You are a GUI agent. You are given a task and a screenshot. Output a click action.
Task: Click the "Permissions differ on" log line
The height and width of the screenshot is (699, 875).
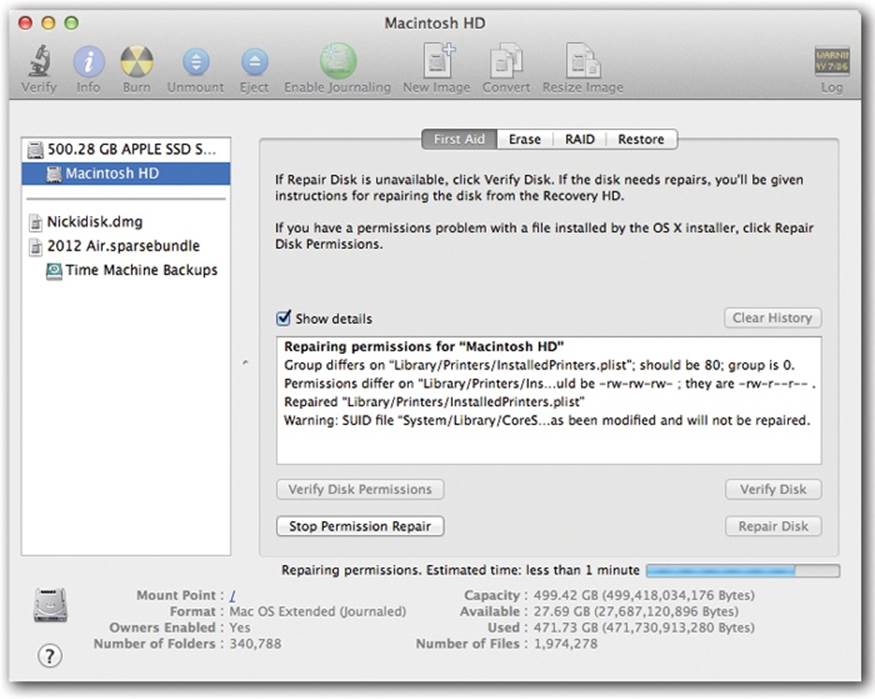550,383
